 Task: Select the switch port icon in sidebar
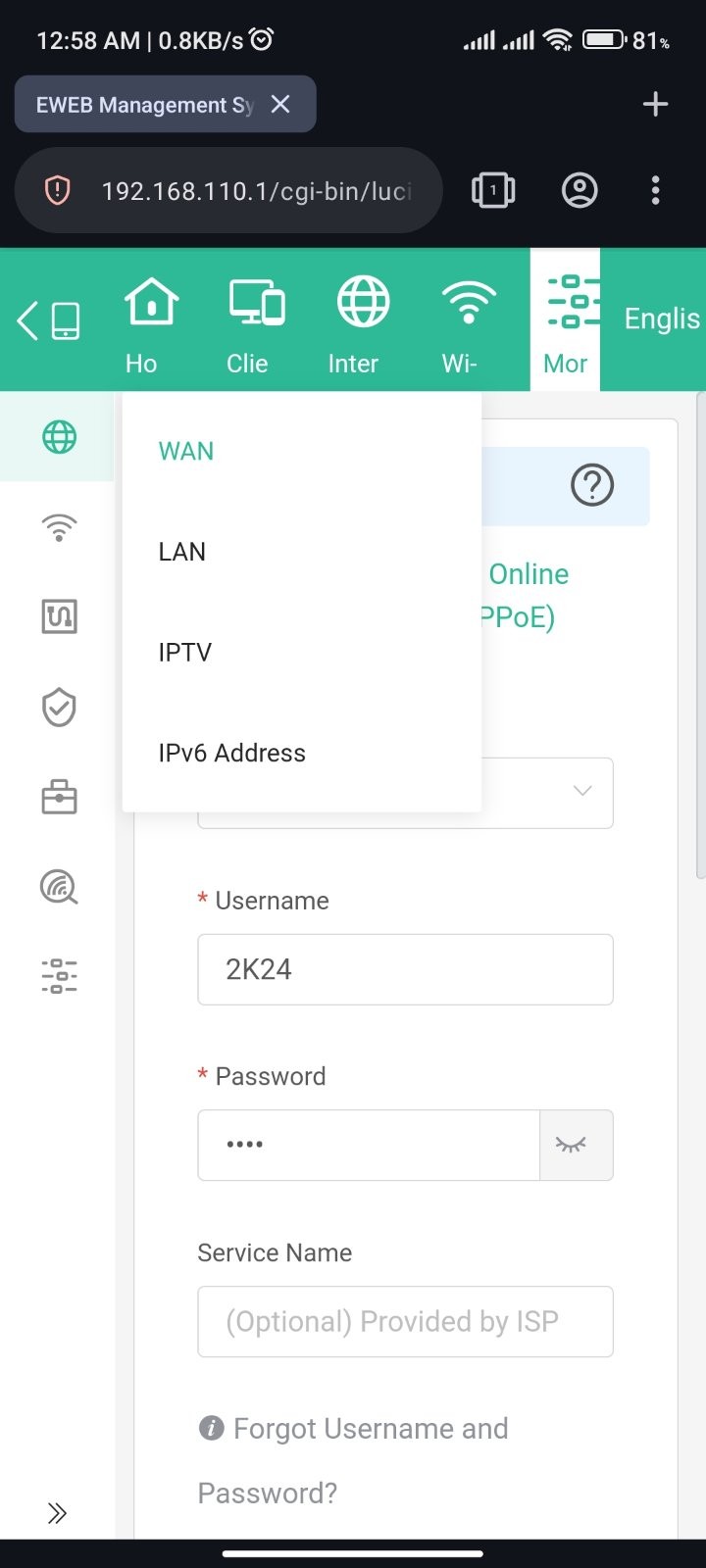pos(59,616)
